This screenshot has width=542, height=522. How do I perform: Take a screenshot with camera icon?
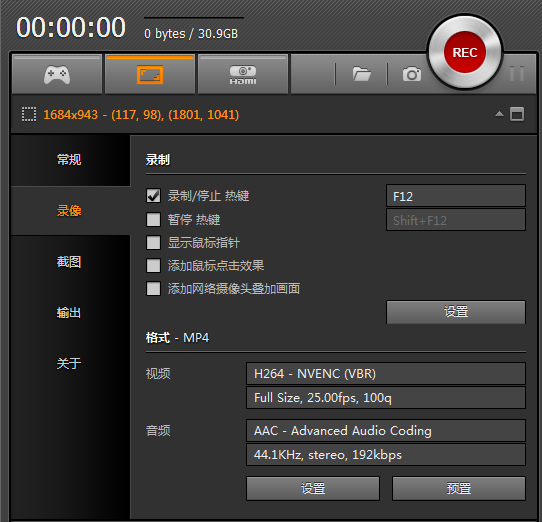412,74
